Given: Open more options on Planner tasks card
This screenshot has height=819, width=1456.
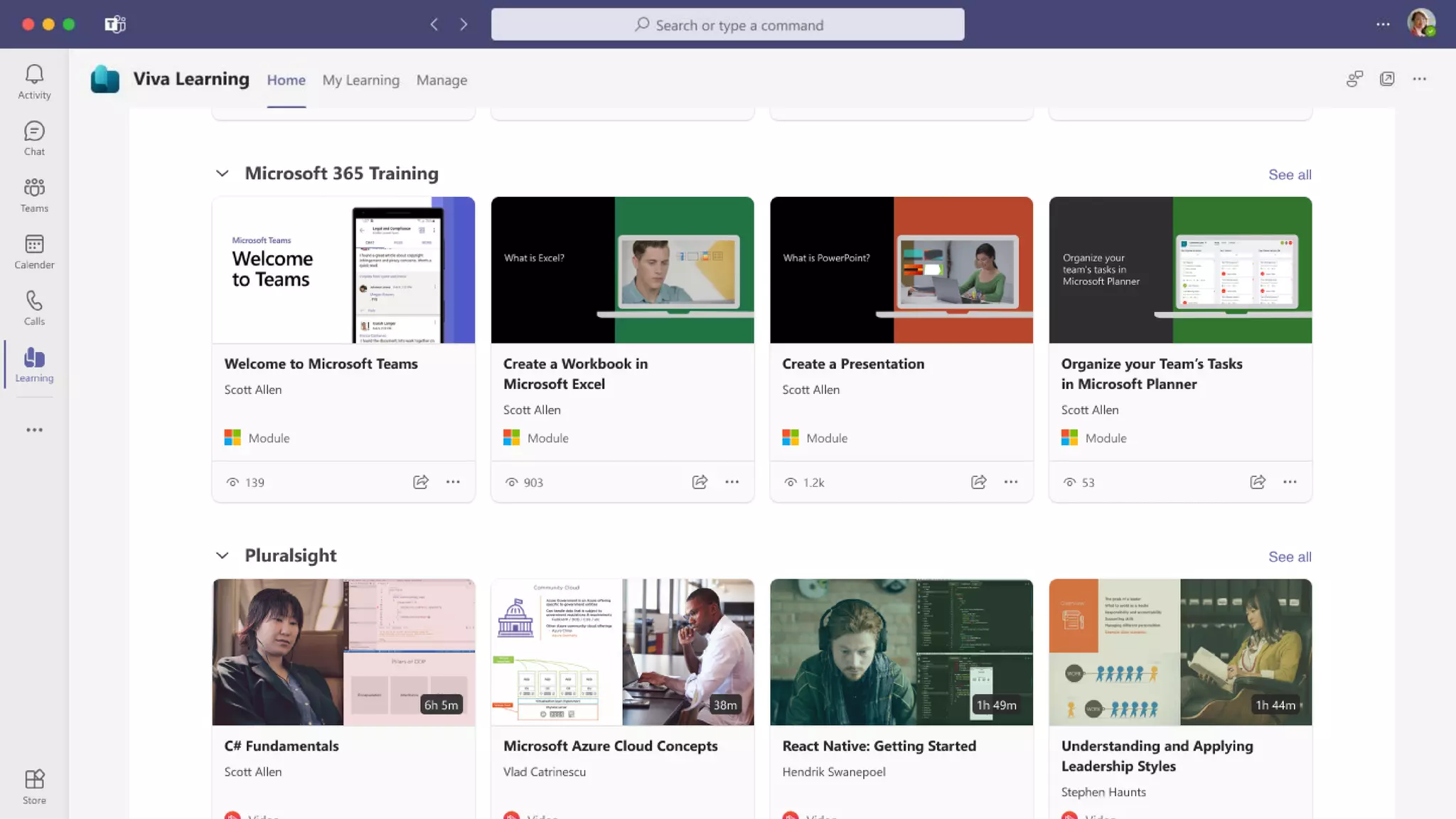Looking at the screenshot, I should pyautogui.click(x=1290, y=482).
